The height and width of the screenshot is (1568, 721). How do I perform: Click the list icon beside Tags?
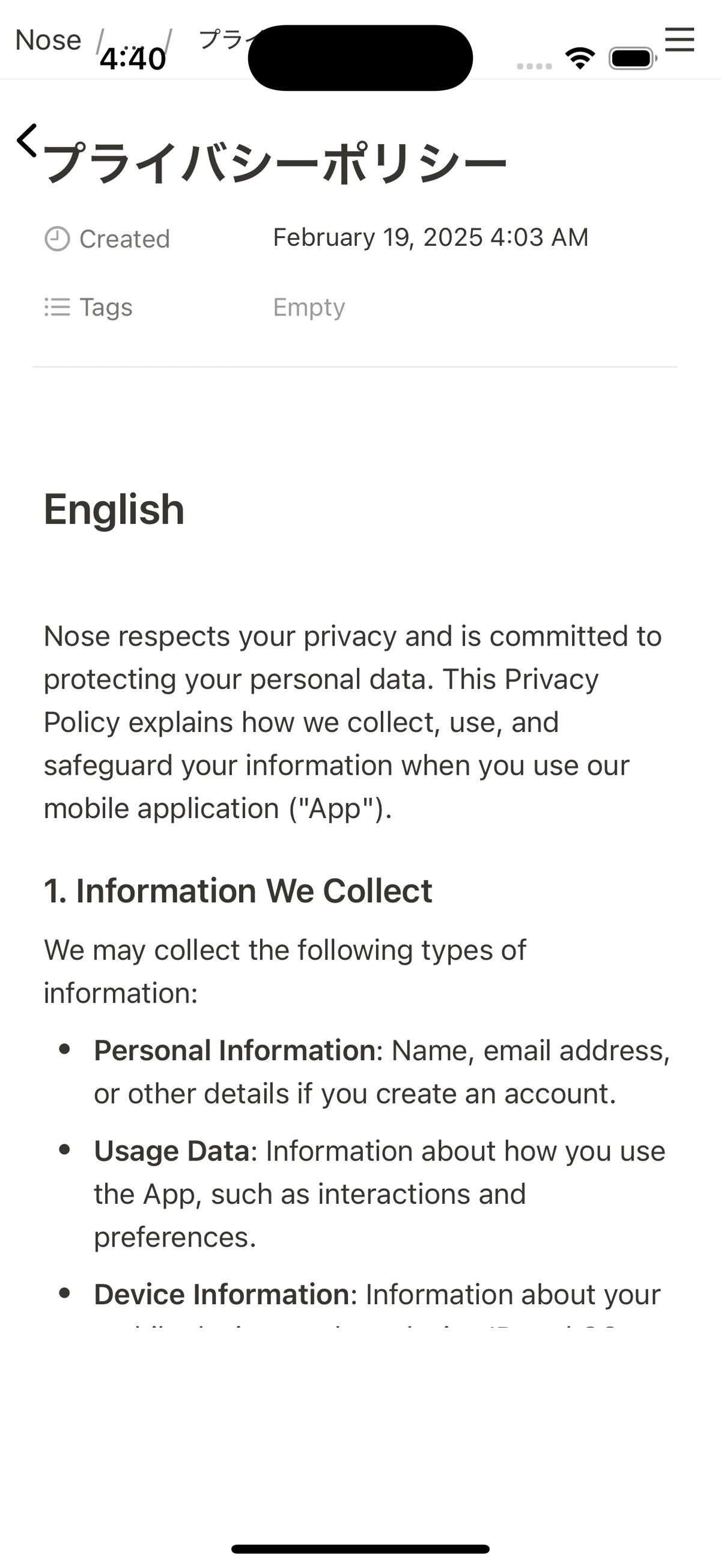tap(57, 307)
